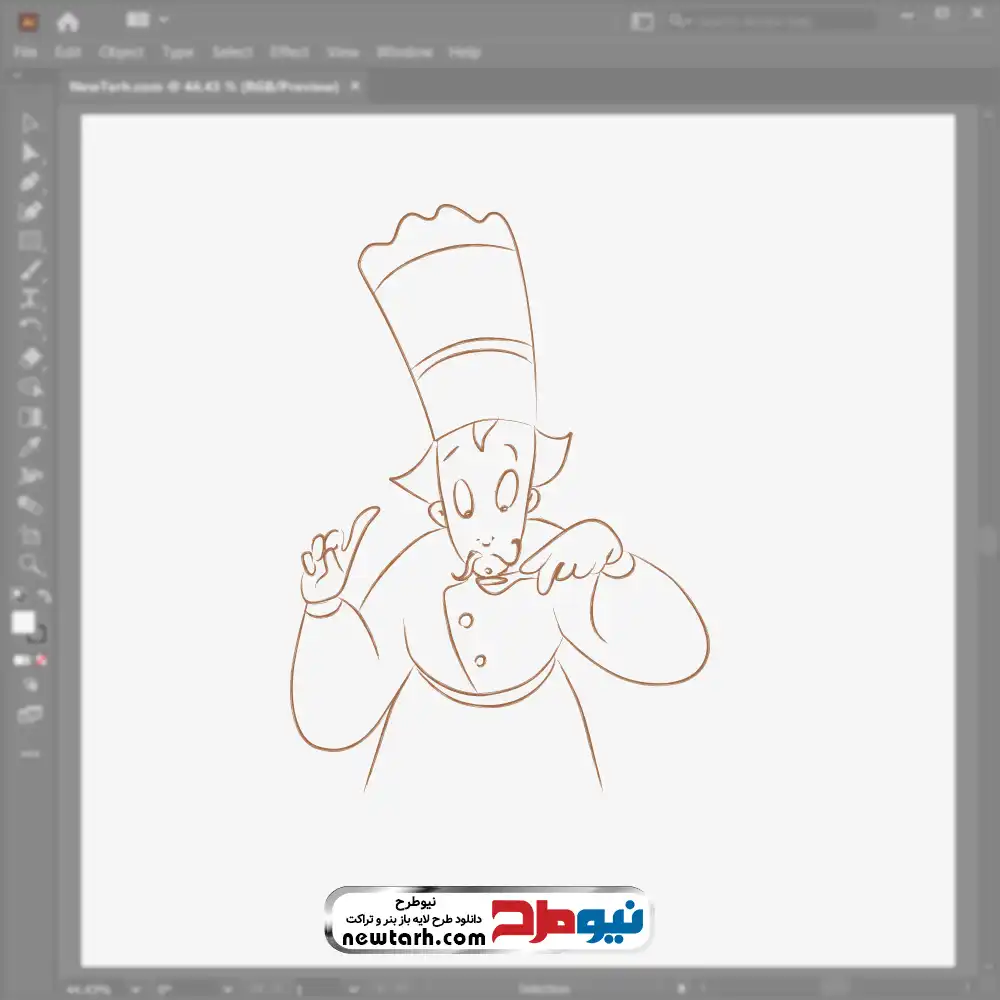Click the Home icon

(67, 20)
